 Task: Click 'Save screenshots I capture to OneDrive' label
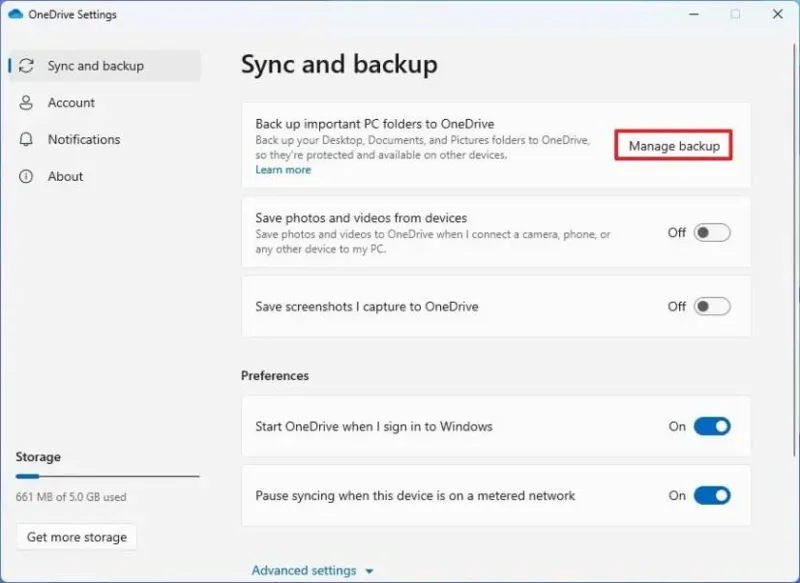[367, 307]
